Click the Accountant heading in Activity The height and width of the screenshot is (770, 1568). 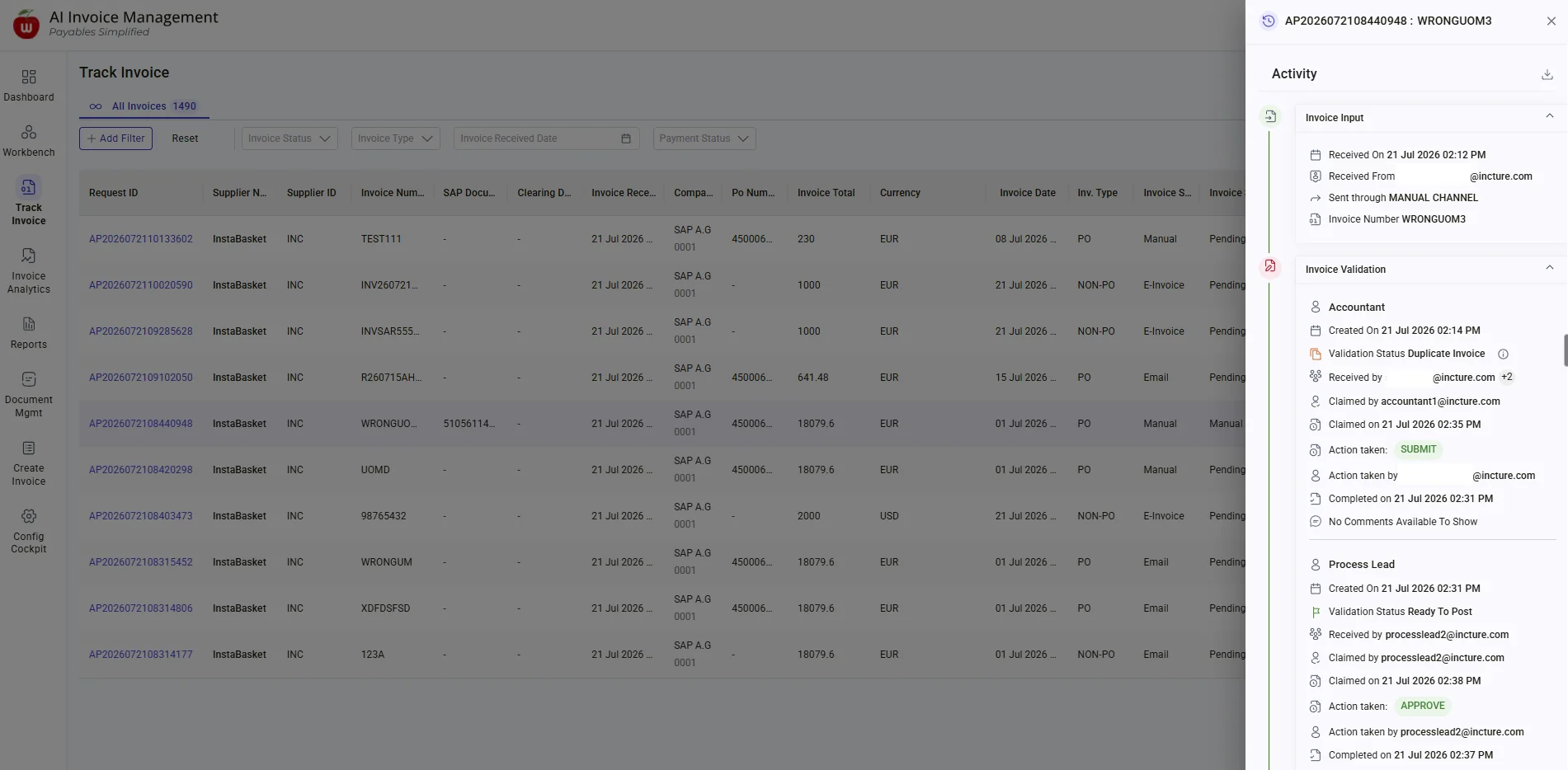(1357, 308)
